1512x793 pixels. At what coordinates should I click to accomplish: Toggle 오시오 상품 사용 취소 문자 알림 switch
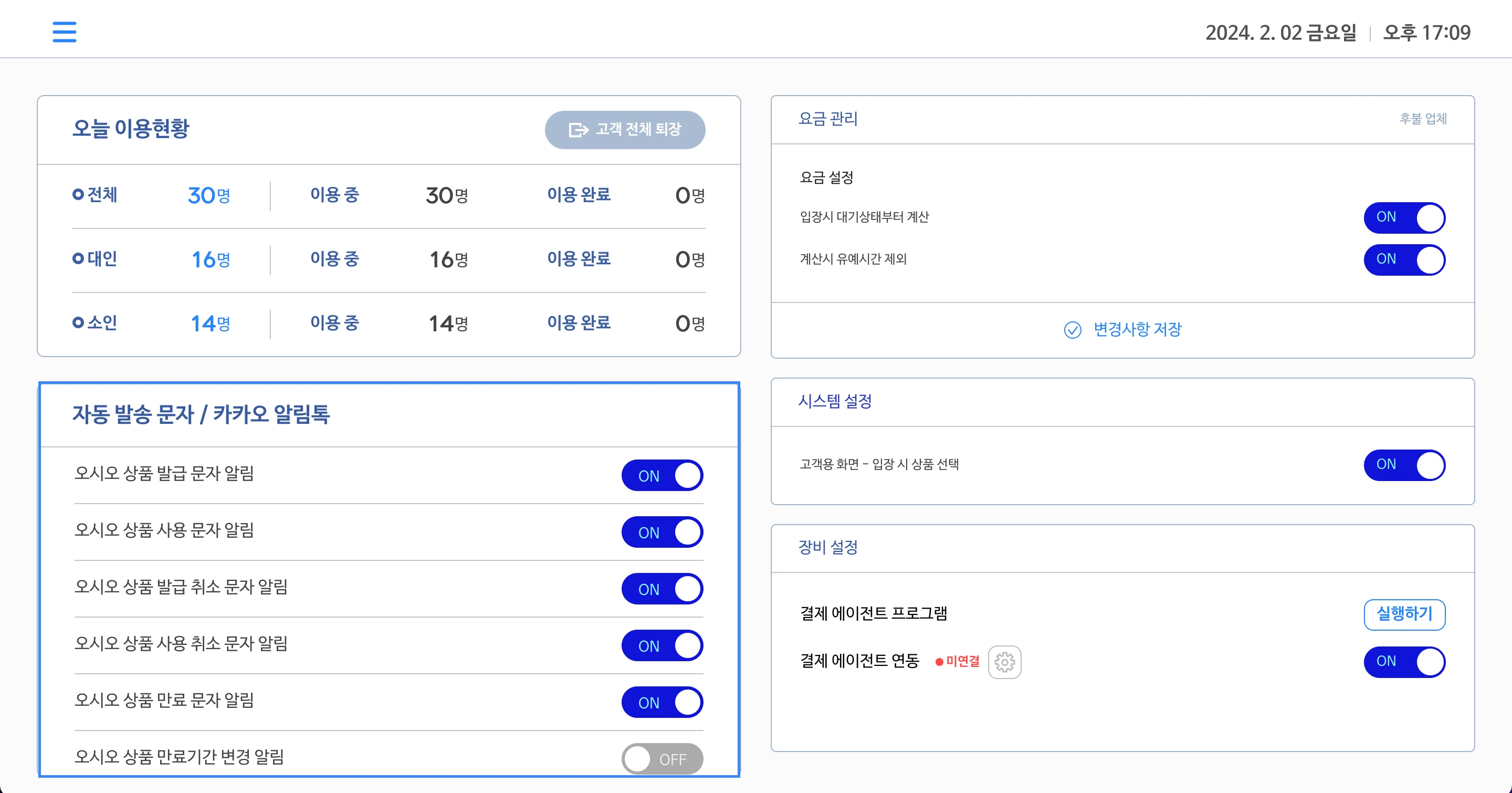[662, 645]
